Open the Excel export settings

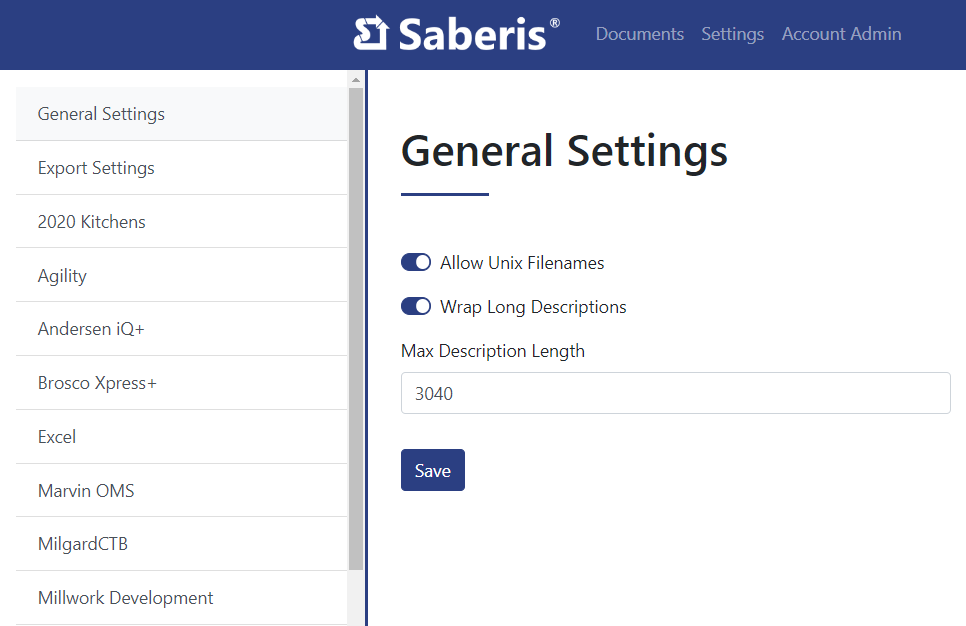tap(56, 436)
